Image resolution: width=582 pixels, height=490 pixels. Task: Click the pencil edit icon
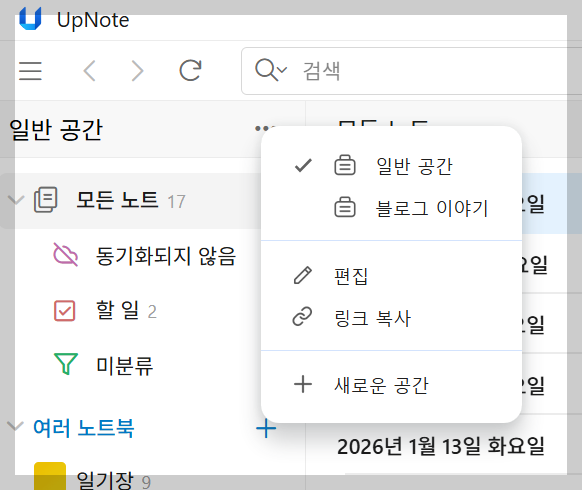(303, 276)
